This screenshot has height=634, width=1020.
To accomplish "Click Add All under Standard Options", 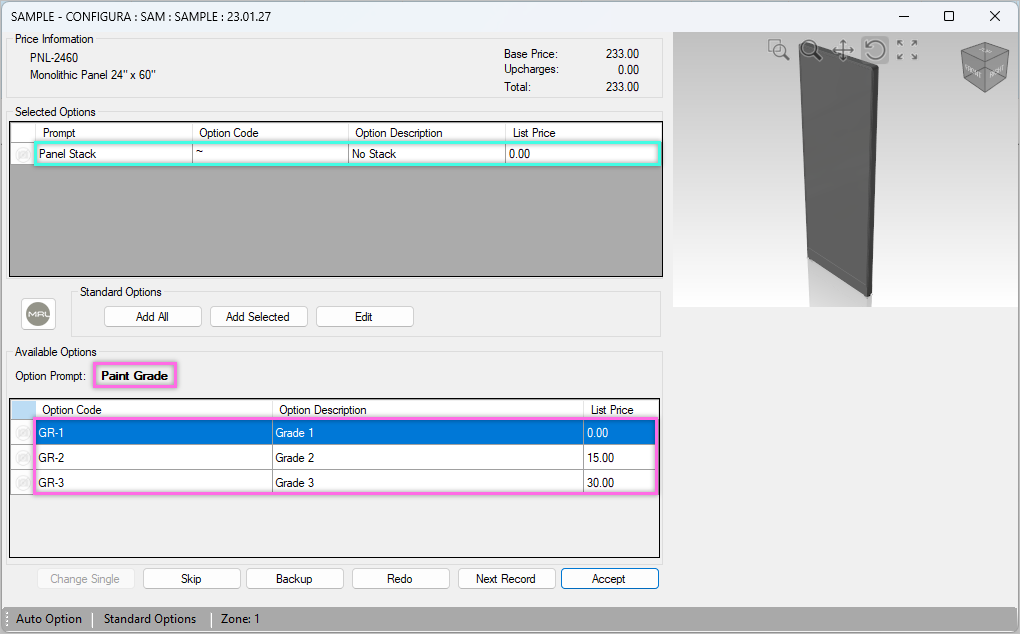I will [x=152, y=316].
